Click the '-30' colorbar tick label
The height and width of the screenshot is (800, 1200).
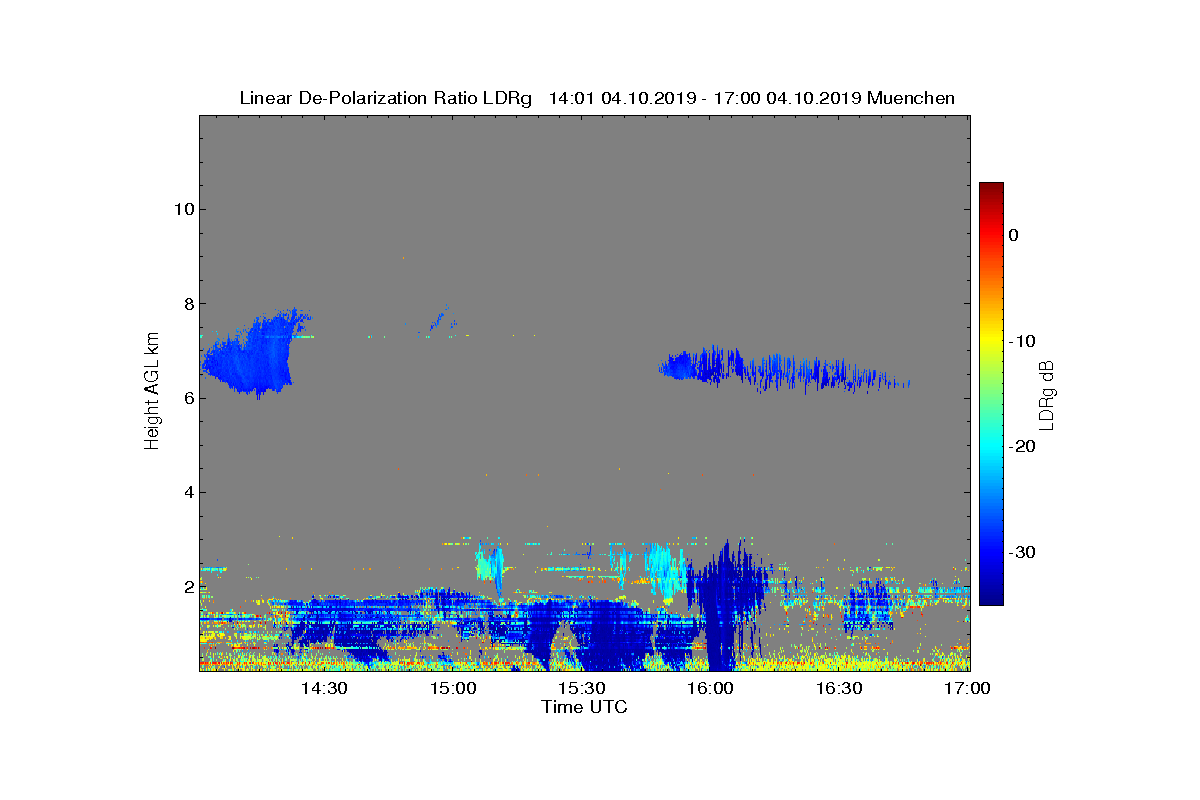point(1022,552)
